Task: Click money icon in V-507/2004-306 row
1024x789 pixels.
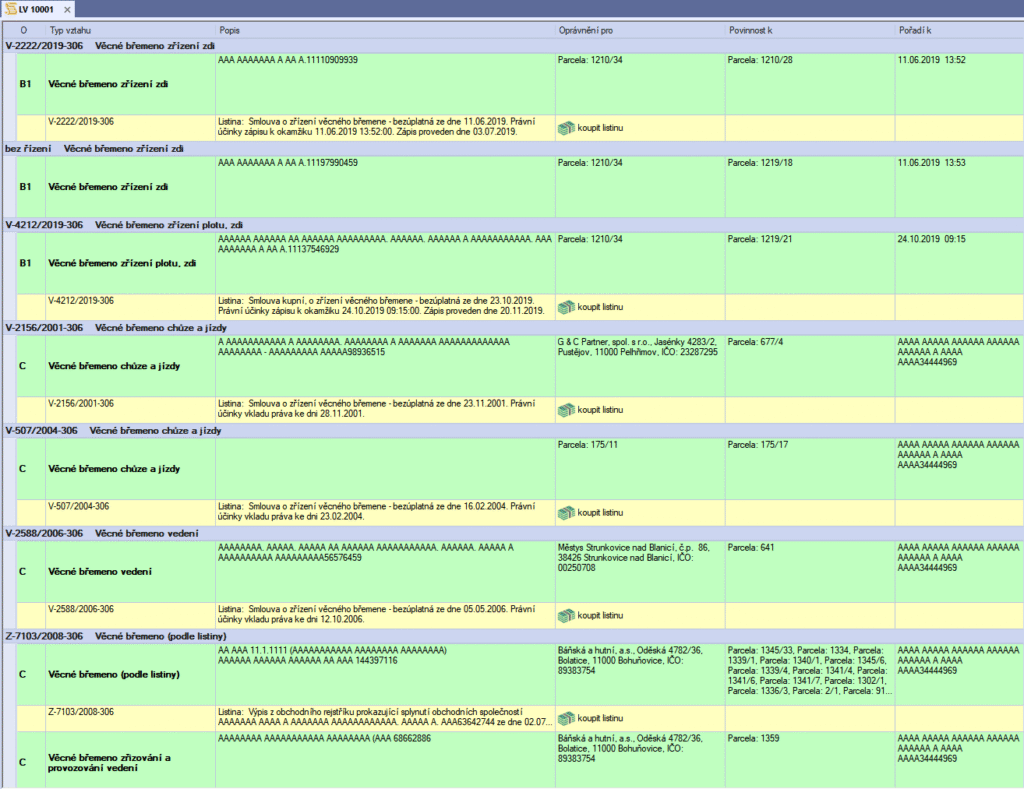Action: click(x=566, y=513)
